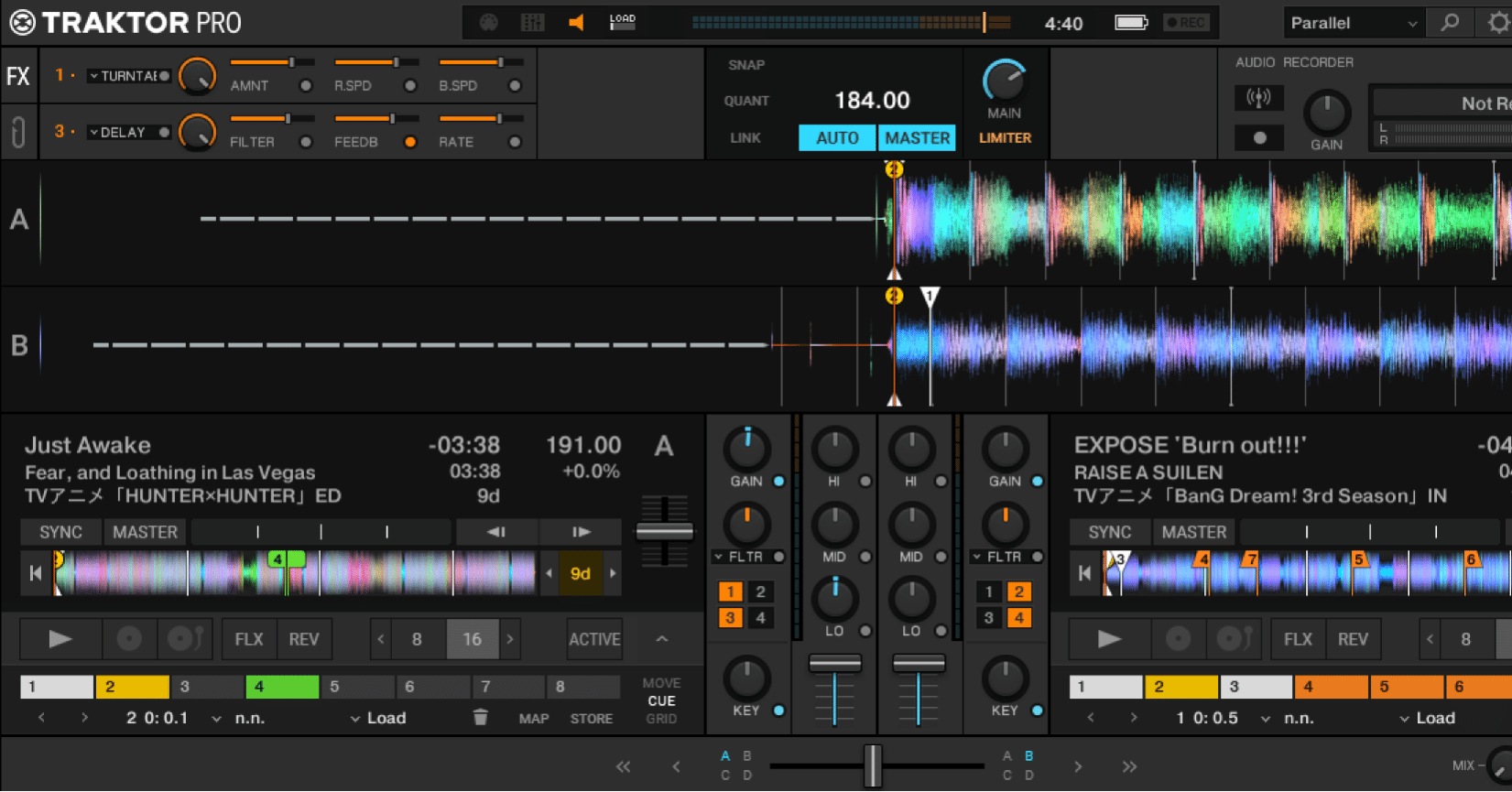Open deck A cue type Load dropdown

[378, 718]
